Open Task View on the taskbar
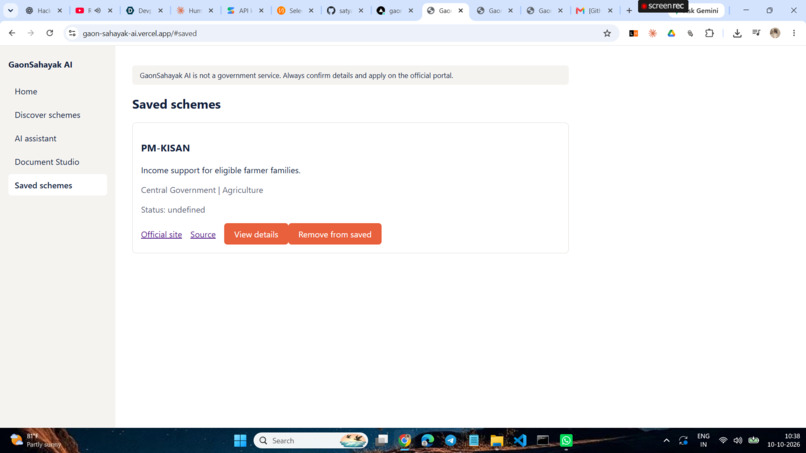Image resolution: width=806 pixels, height=453 pixels. click(382, 441)
